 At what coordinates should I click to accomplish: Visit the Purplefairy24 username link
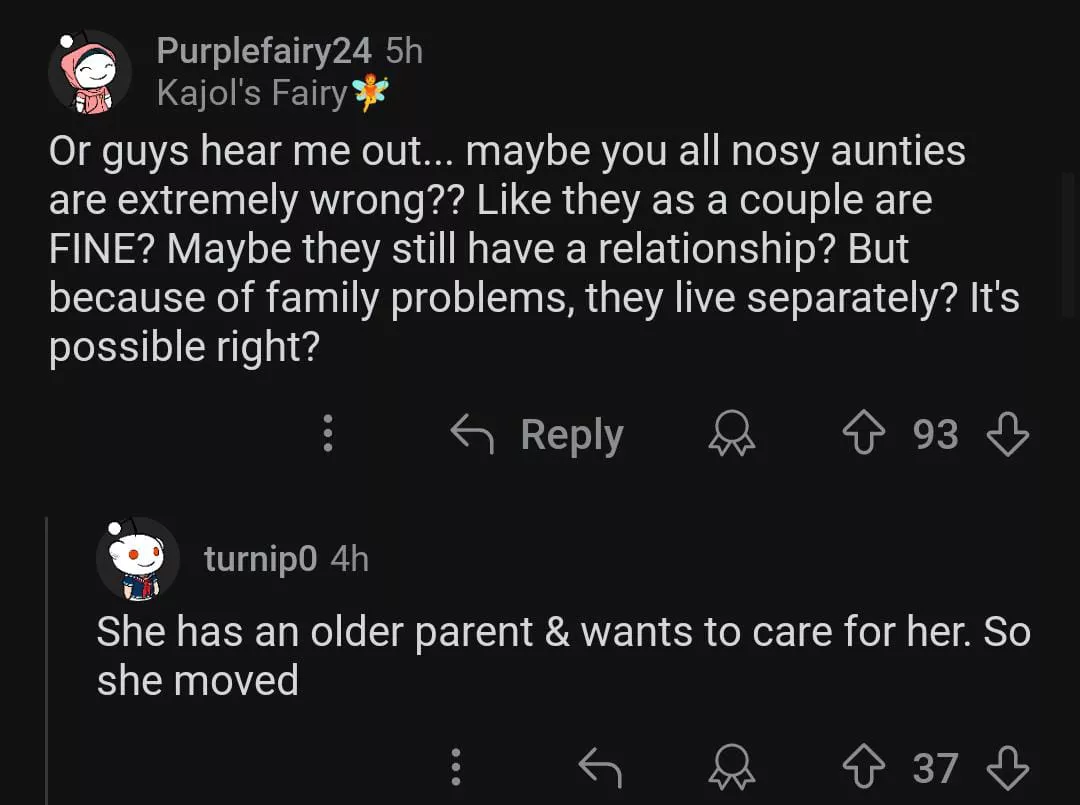point(264,51)
